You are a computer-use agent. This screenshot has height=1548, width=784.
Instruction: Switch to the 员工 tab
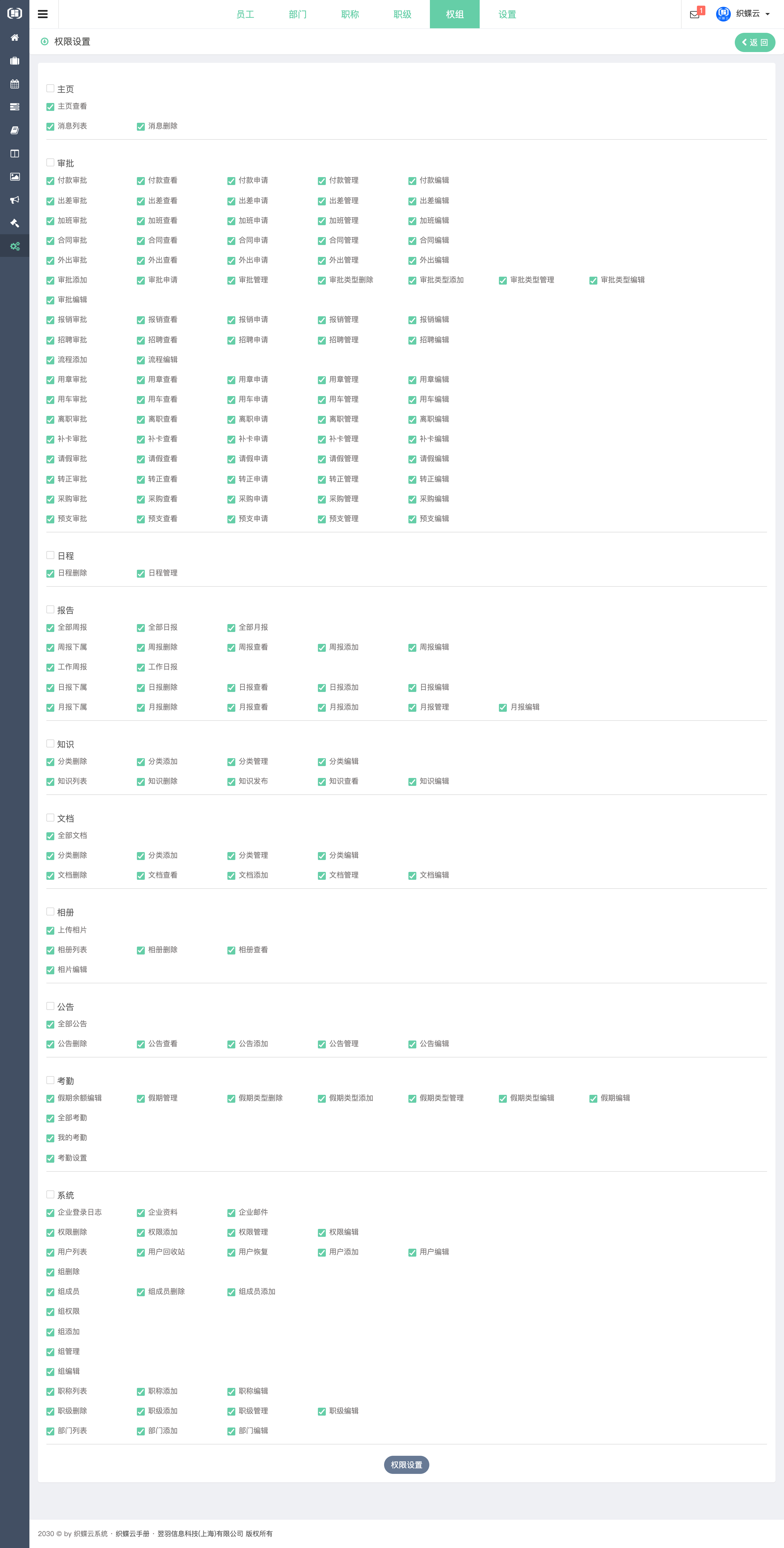(245, 14)
